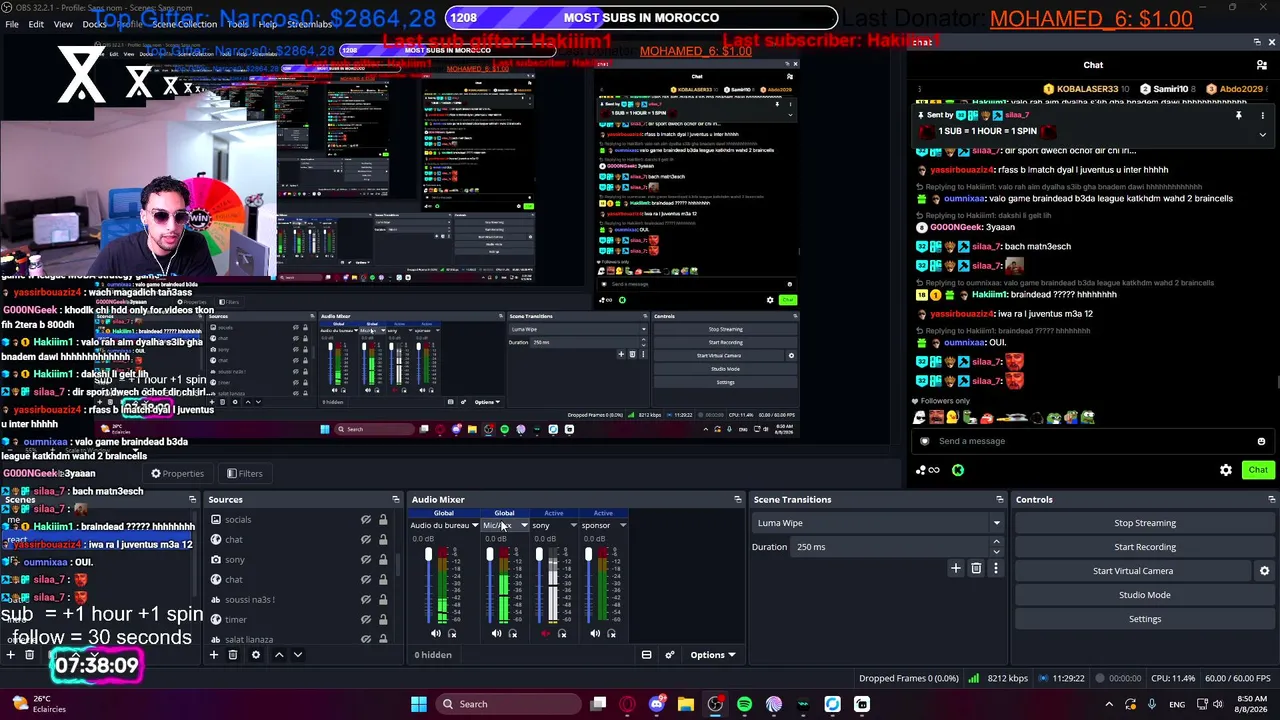Click Stop Streaming button
The height and width of the screenshot is (720, 1280).
pos(1145,523)
